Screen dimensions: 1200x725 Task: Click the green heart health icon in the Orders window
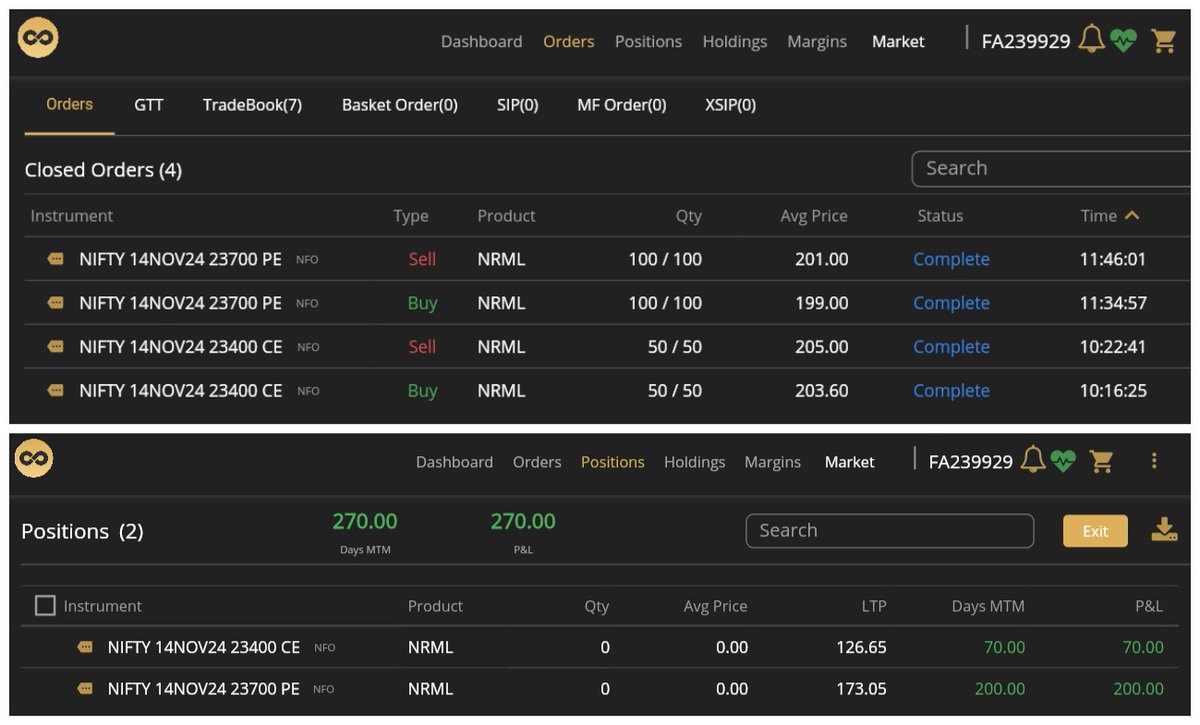[x=1124, y=41]
